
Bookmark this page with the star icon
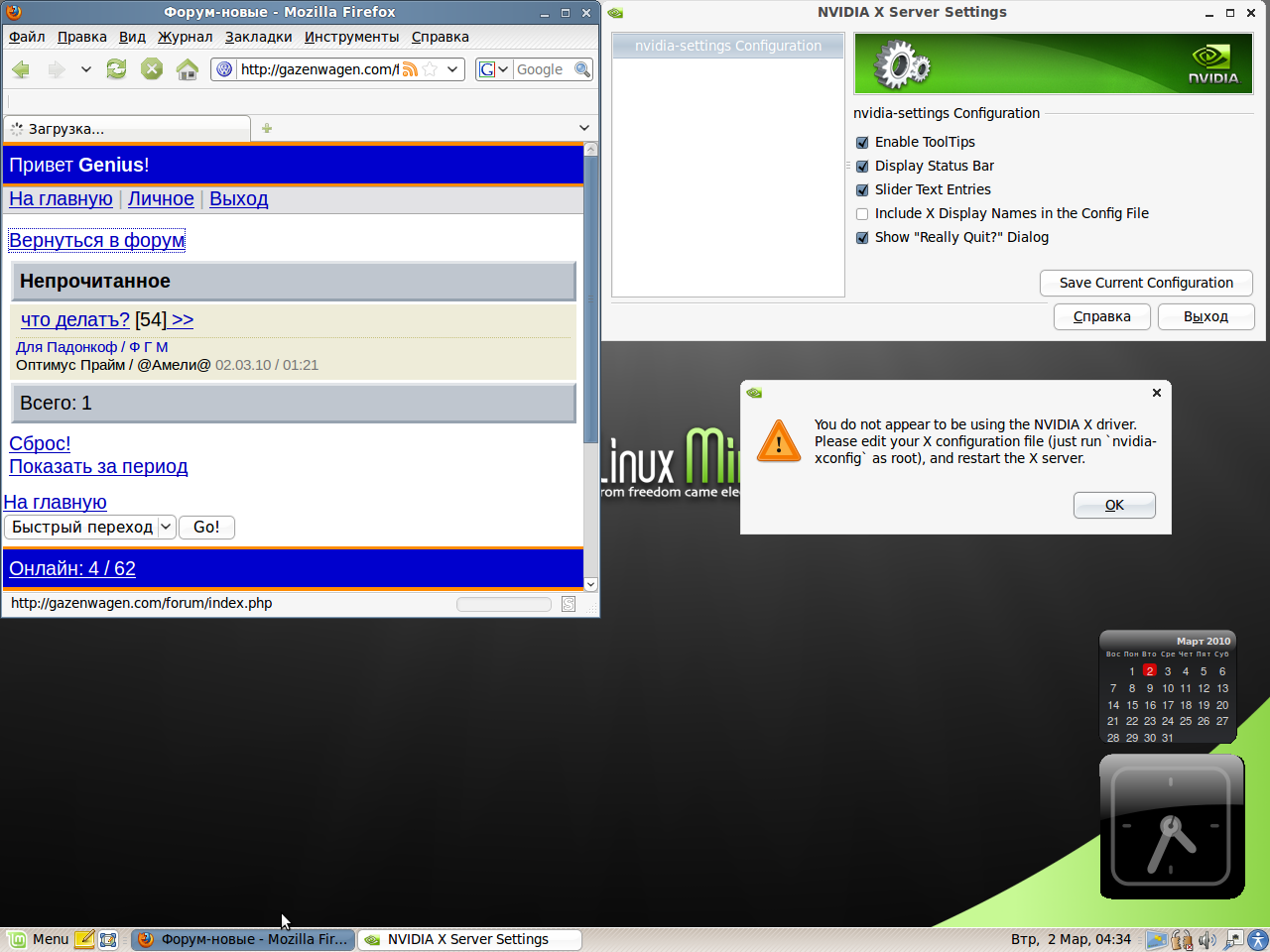click(x=430, y=69)
